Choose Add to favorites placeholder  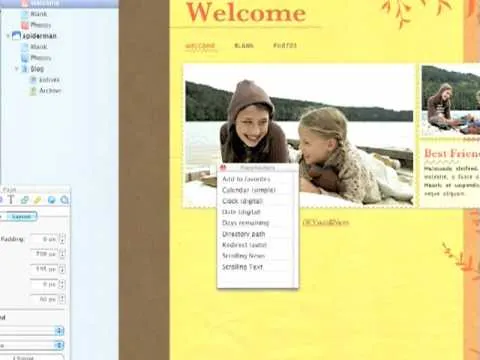(x=246, y=179)
